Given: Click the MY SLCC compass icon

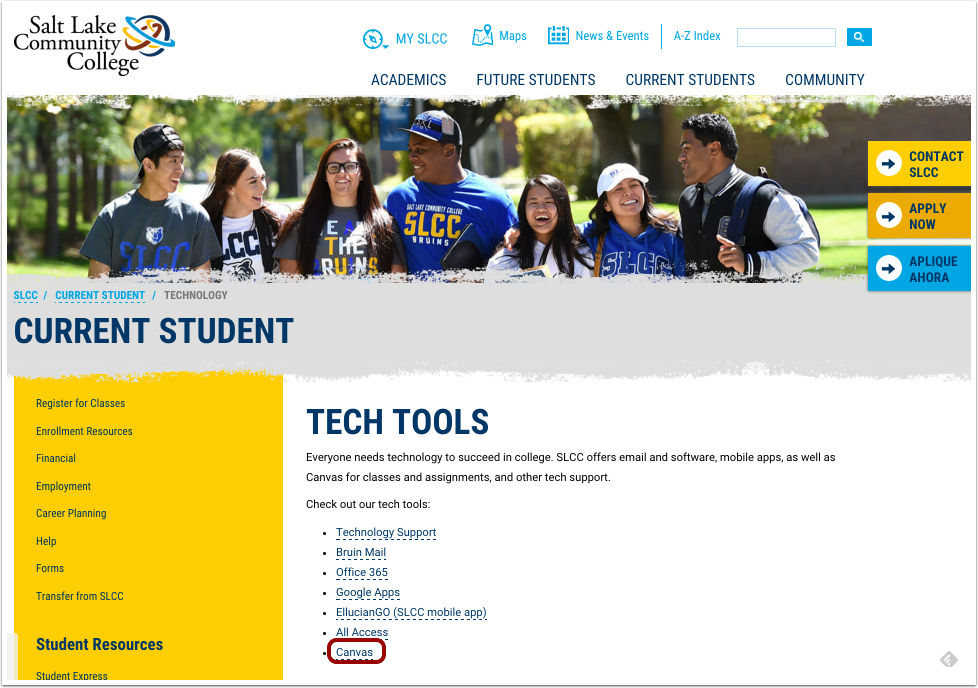Looking at the screenshot, I should tap(374, 39).
